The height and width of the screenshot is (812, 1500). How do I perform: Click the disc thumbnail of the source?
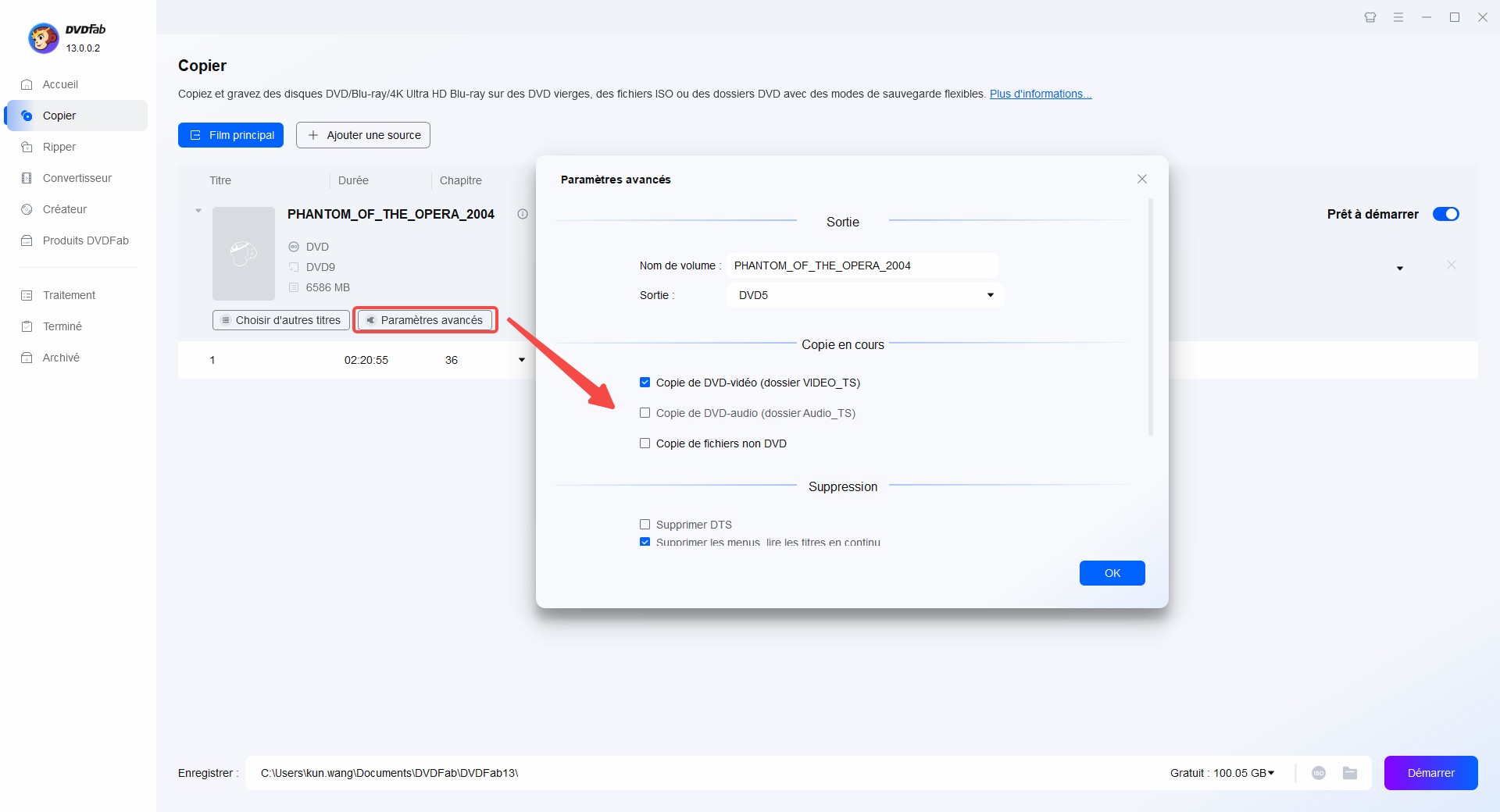coord(244,254)
